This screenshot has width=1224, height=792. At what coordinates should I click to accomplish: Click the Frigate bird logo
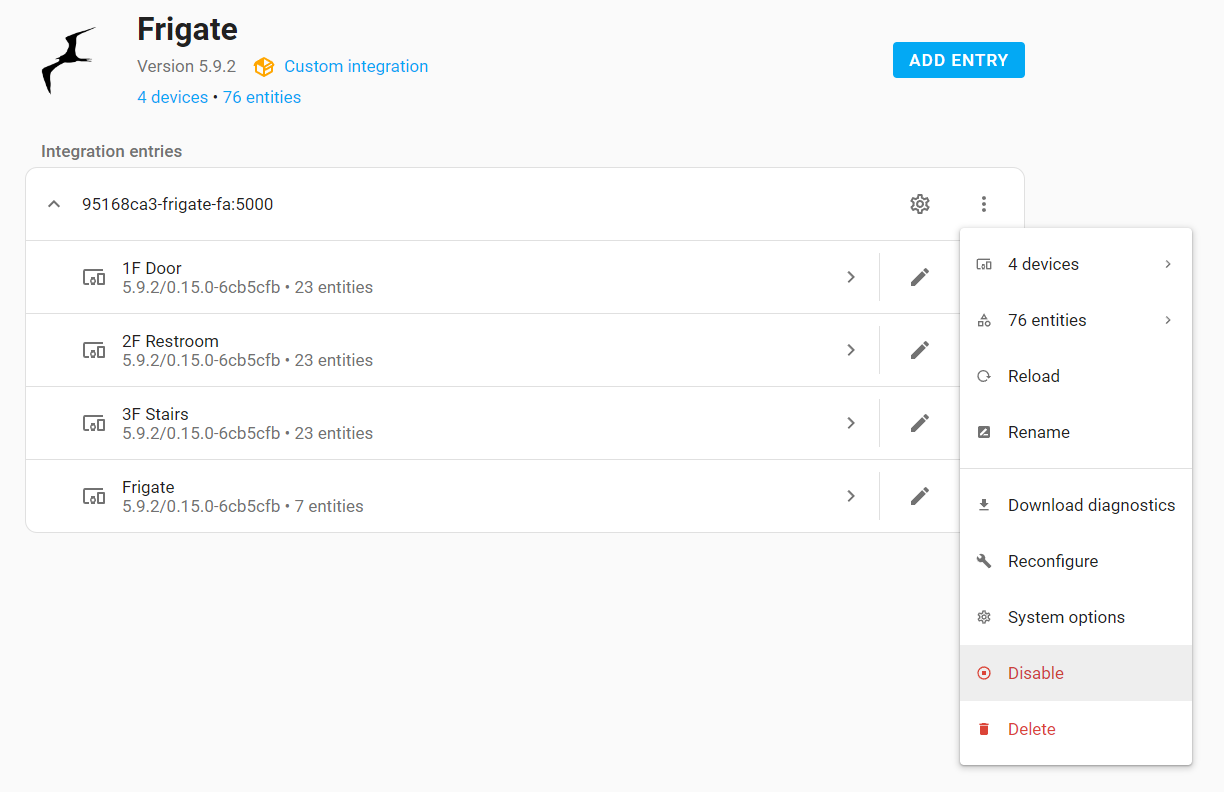pyautogui.click(x=69, y=62)
